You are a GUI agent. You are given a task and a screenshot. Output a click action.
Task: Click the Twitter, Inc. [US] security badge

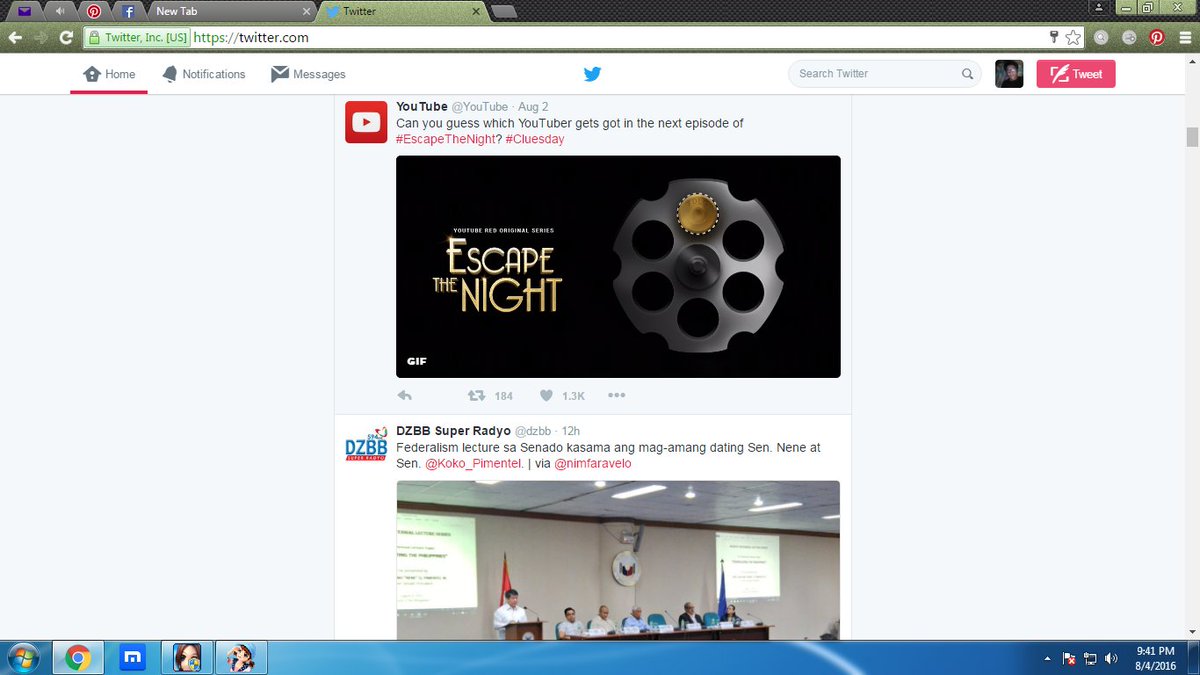pos(137,38)
